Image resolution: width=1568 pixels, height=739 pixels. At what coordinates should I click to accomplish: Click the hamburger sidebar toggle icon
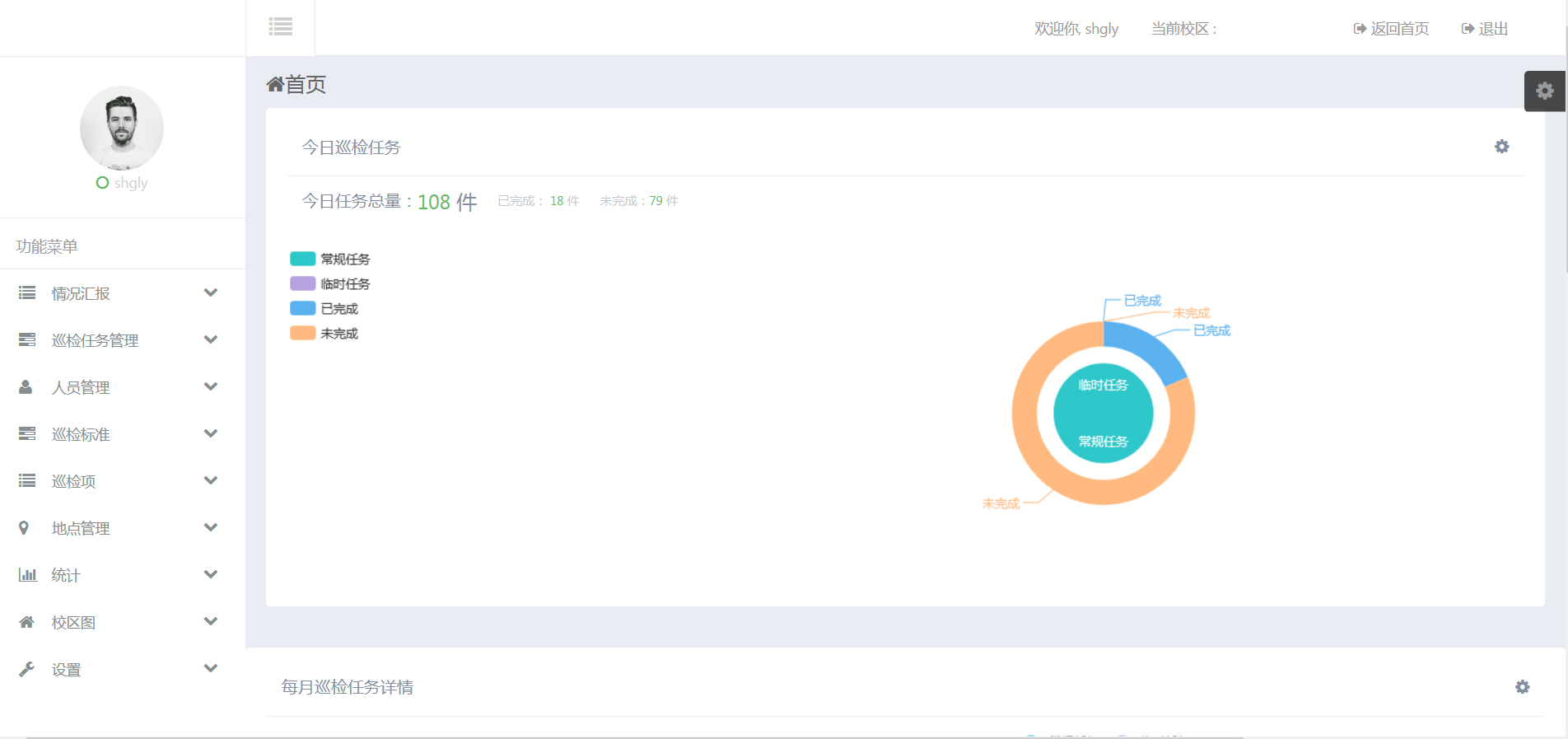[280, 26]
